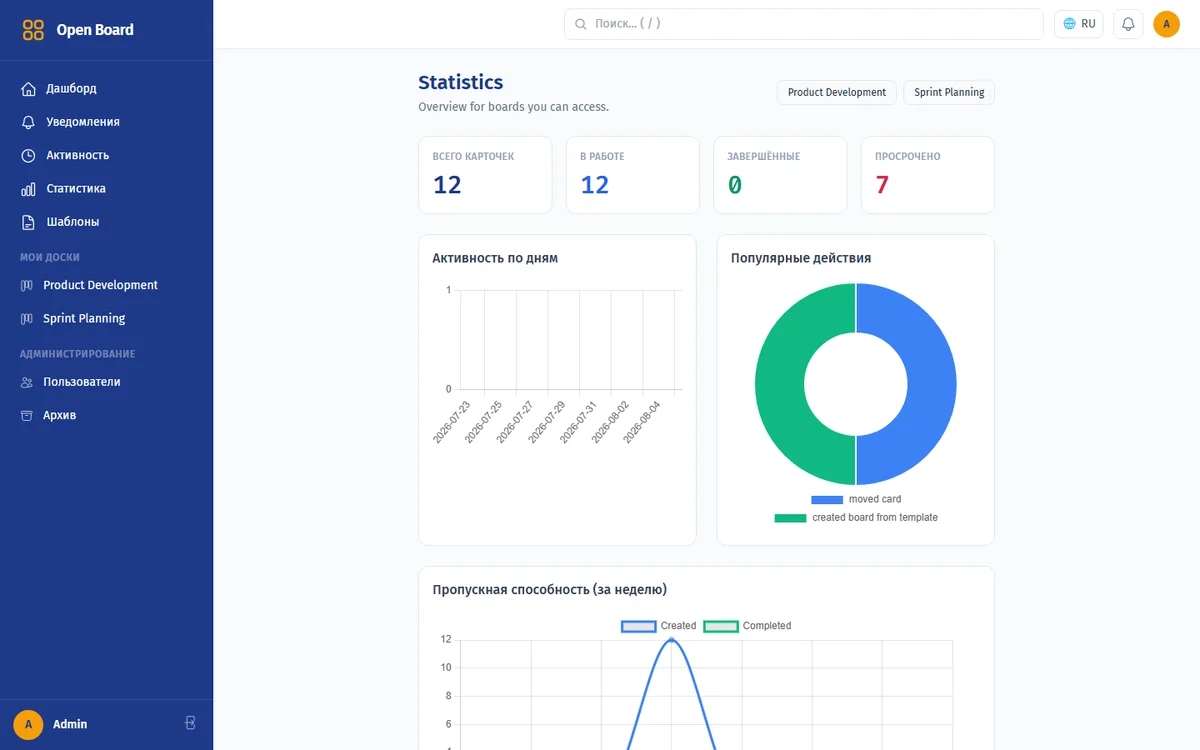Open Product Development board from sidebar
This screenshot has height=750, width=1200.
[x=106, y=285]
